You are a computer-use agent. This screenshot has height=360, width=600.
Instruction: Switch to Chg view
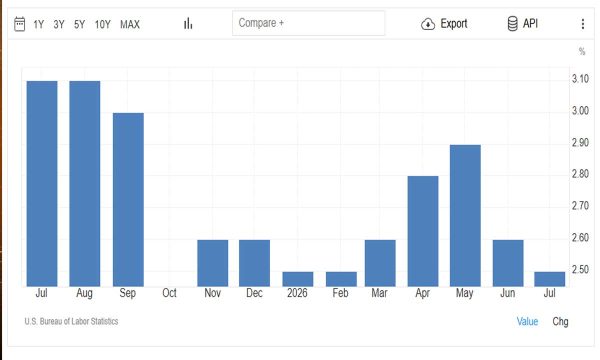pyautogui.click(x=560, y=321)
